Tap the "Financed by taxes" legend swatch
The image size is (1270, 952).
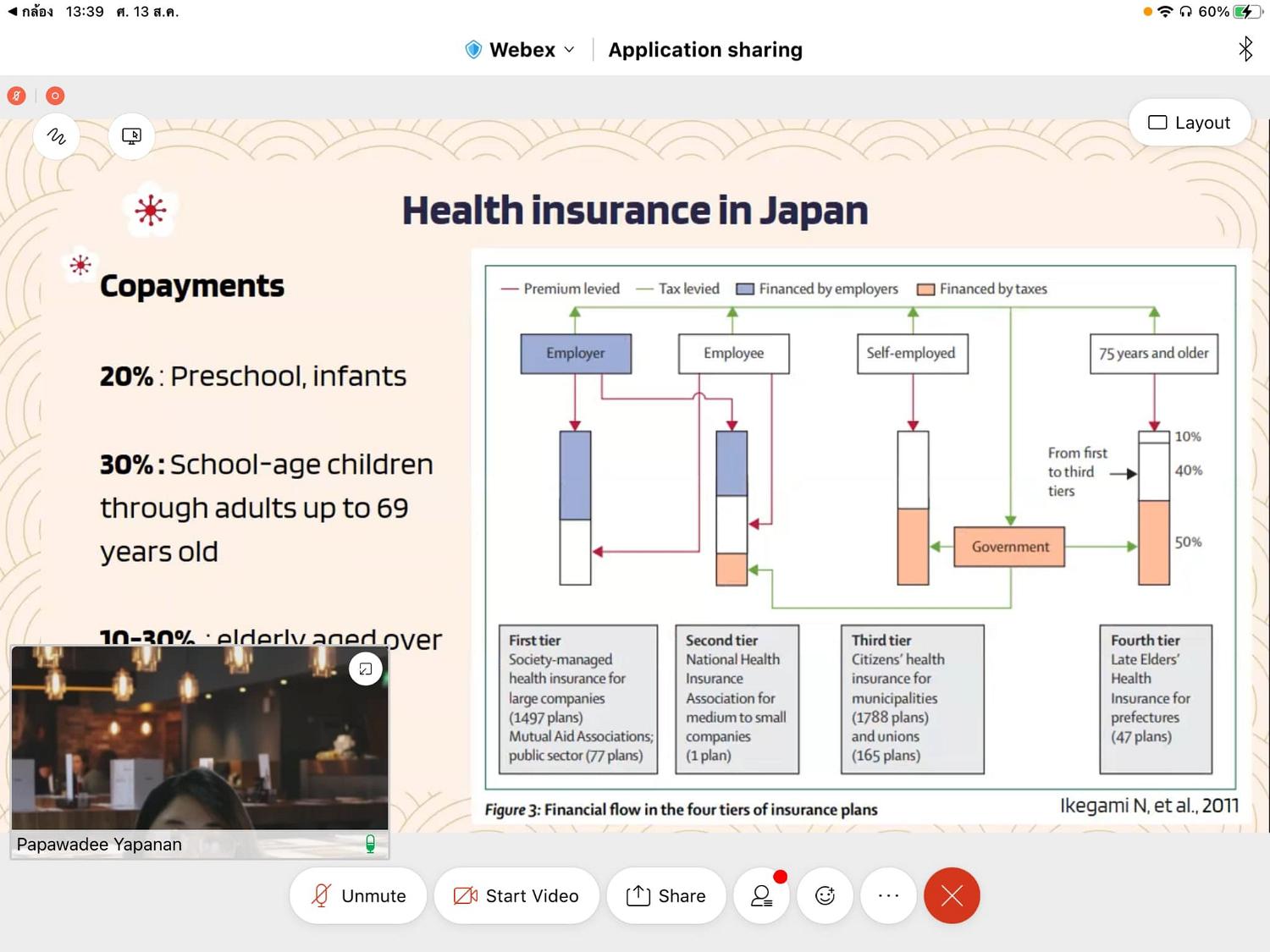click(926, 289)
